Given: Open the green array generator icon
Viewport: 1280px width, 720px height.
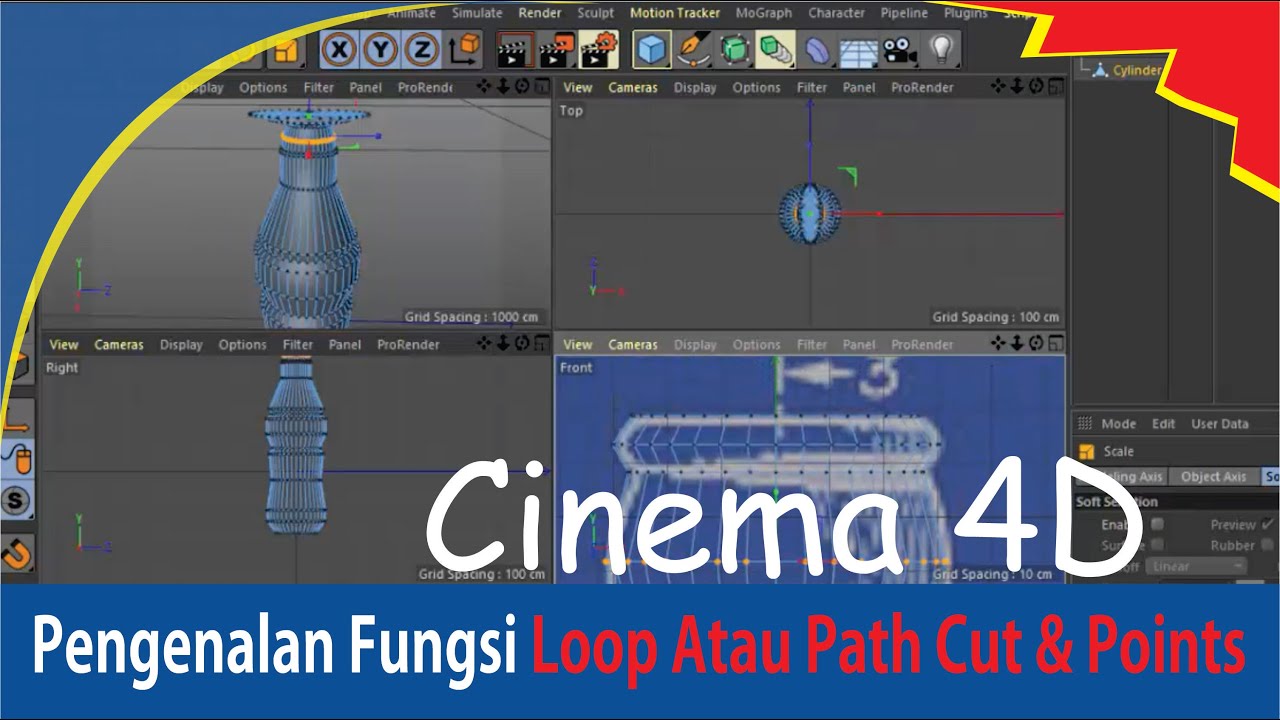Looking at the screenshot, I should [x=775, y=49].
